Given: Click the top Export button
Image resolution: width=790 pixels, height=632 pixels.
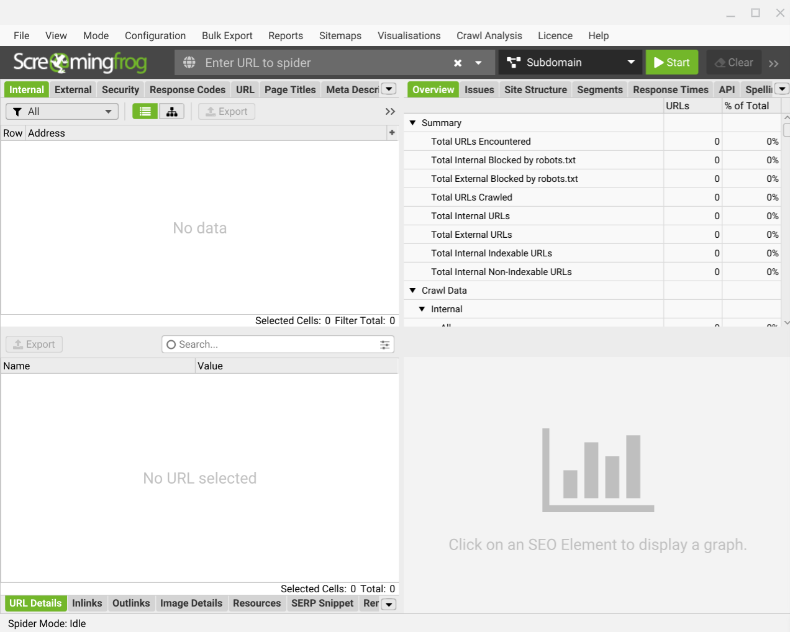Looking at the screenshot, I should (x=226, y=111).
